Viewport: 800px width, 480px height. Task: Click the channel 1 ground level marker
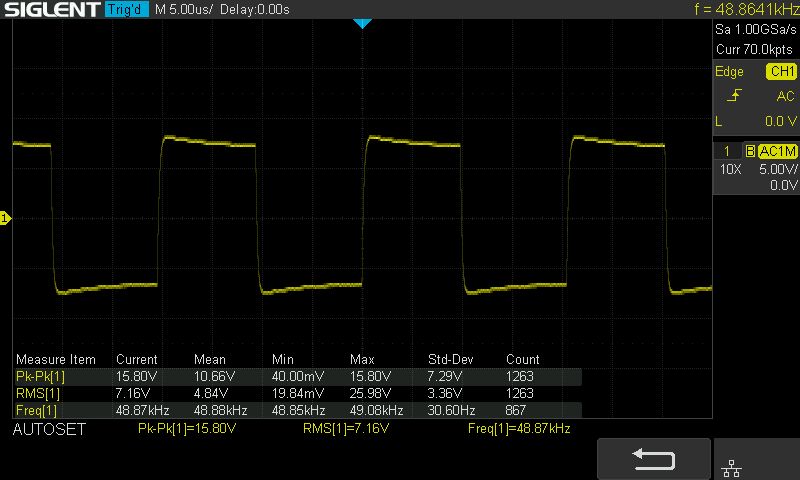pyautogui.click(x=5, y=218)
